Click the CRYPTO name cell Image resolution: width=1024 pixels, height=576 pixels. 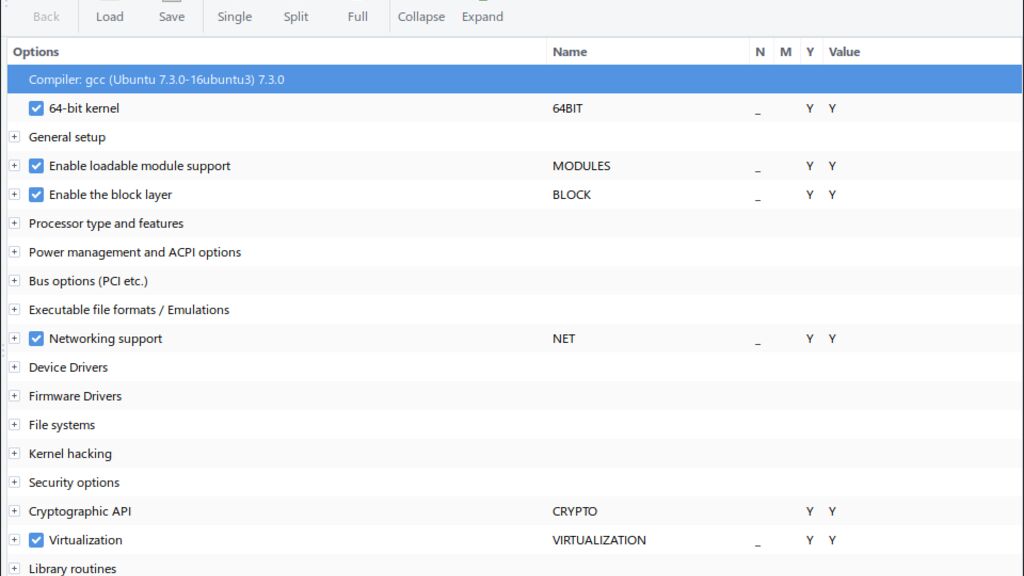coord(575,511)
